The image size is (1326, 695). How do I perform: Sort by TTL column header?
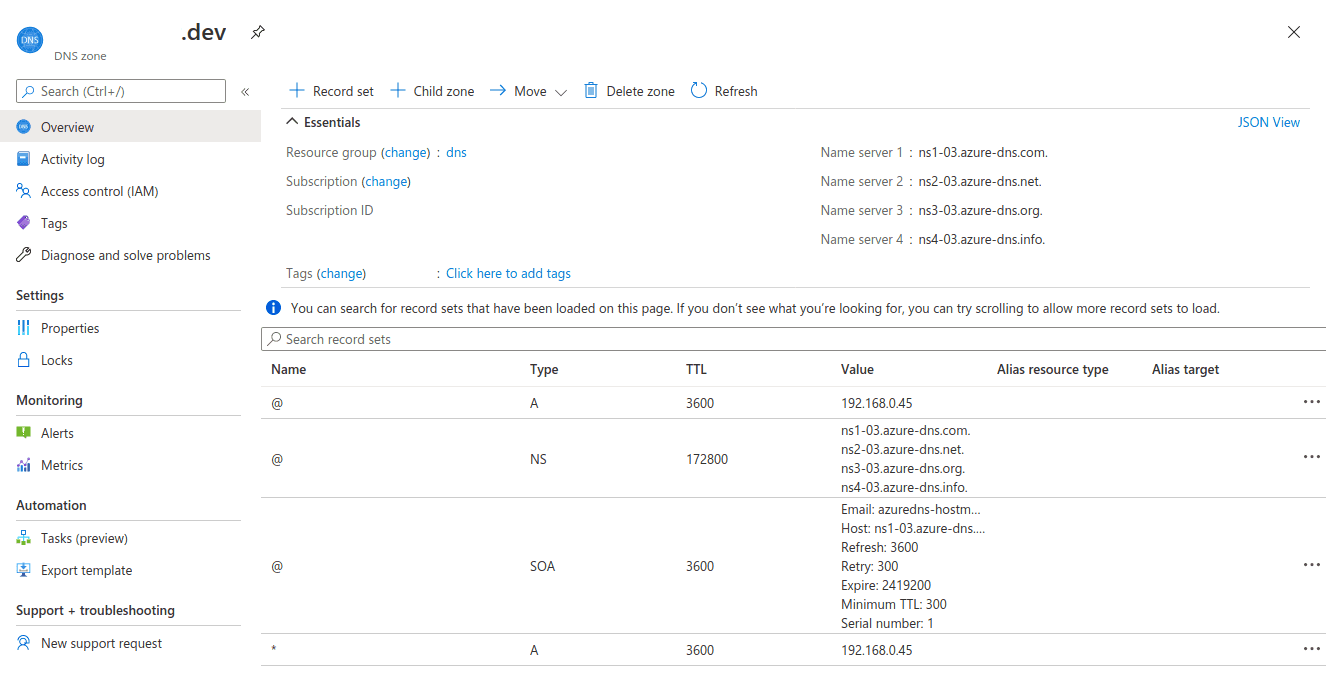coord(696,369)
